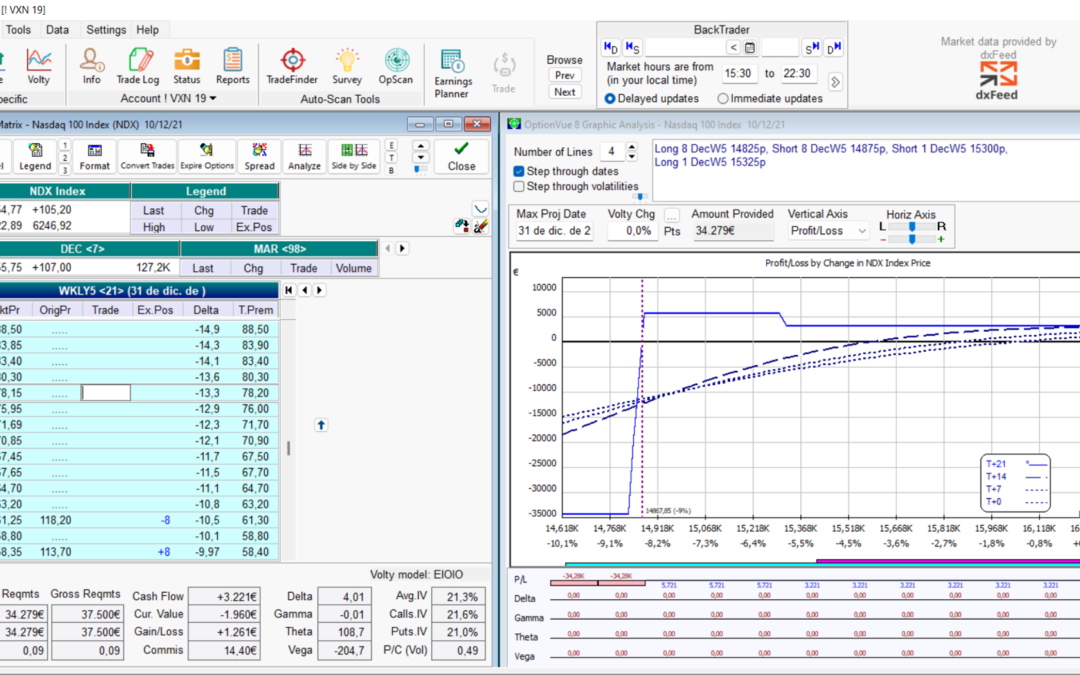
Task: Toggle format preset 1 button
Action: 65,145
